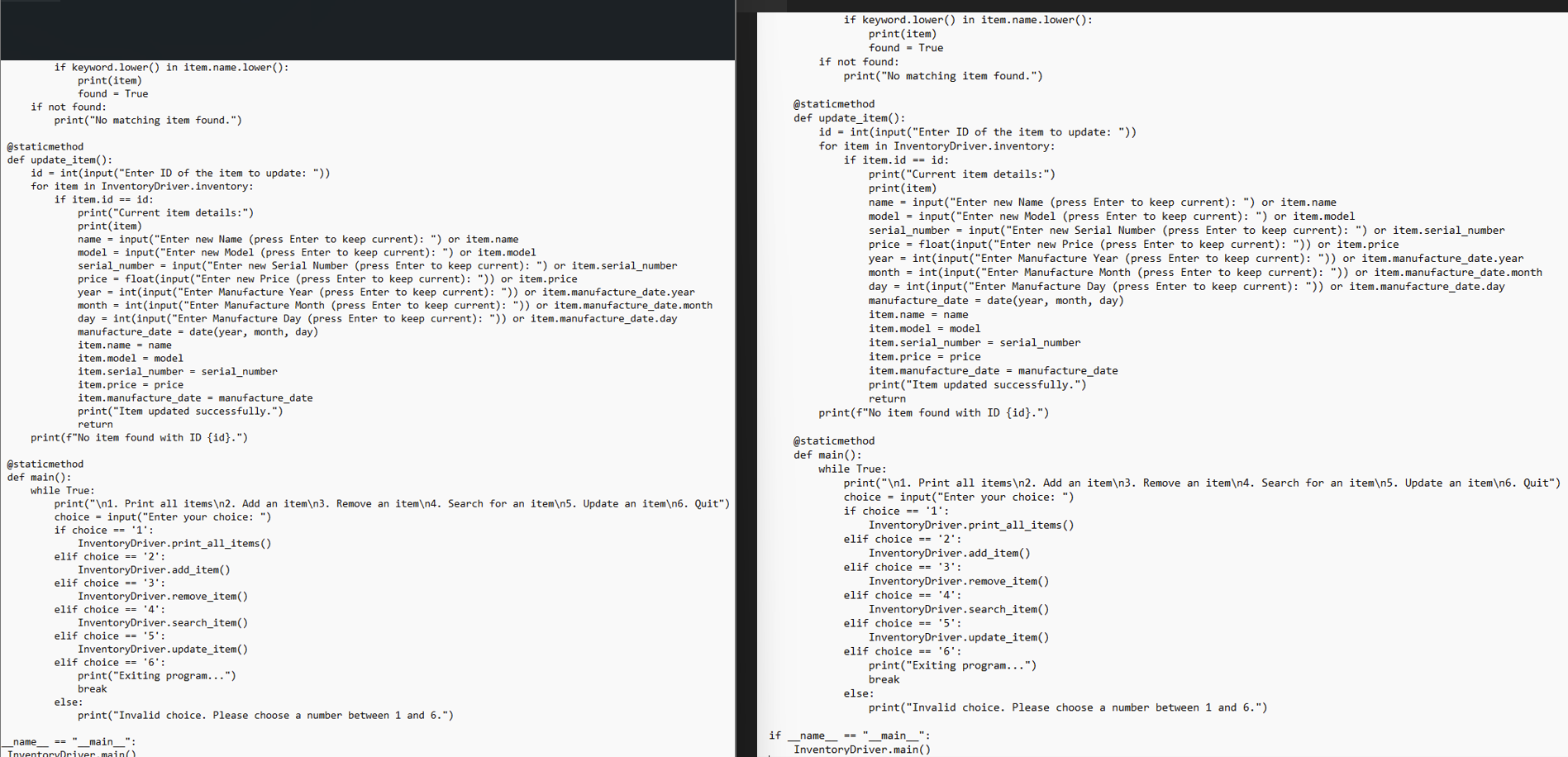The image size is (1568, 757).
Task: Click the divider between the two code panes
Action: click(x=746, y=372)
